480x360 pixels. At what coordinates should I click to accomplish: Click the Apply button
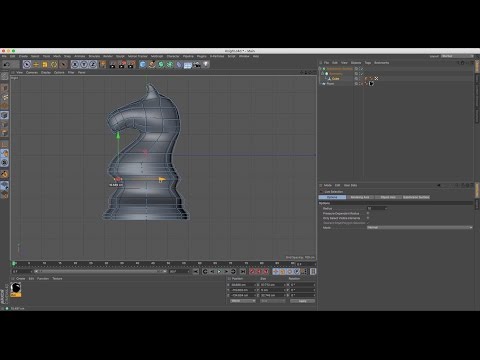(302, 301)
